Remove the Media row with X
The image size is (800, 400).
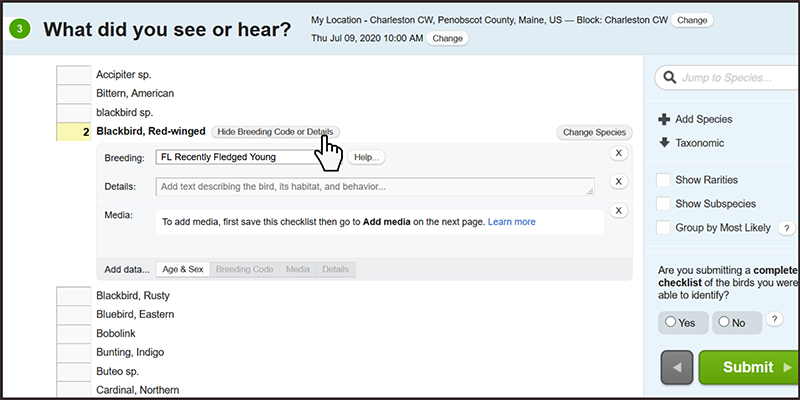[618, 210]
